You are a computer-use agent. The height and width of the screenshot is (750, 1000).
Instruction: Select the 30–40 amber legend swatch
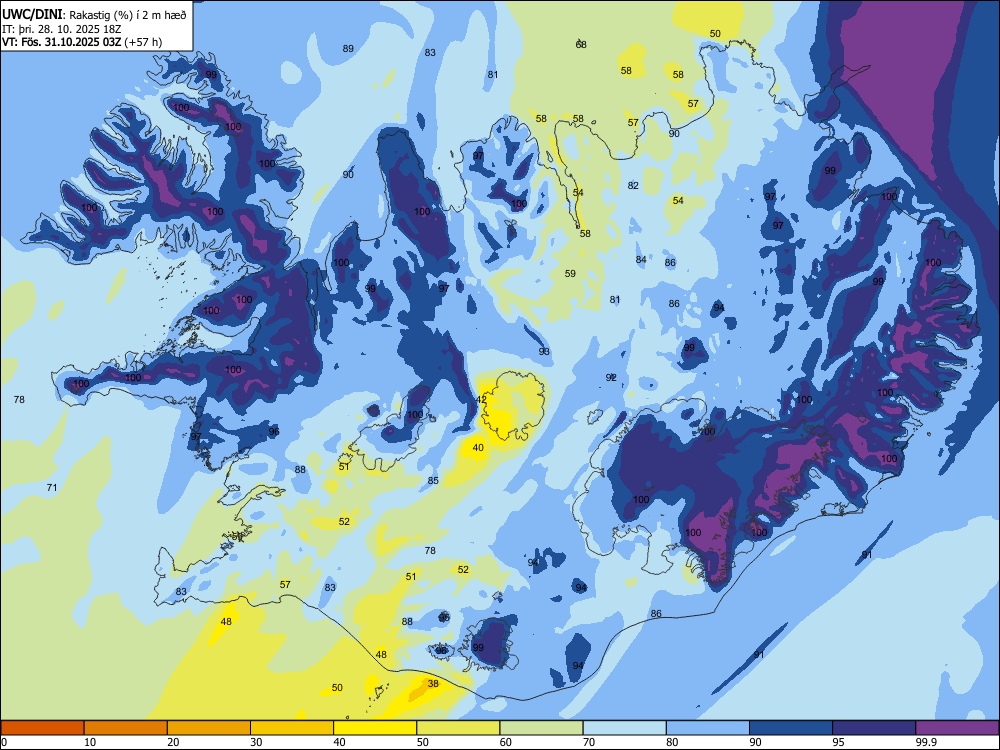(x=292, y=728)
